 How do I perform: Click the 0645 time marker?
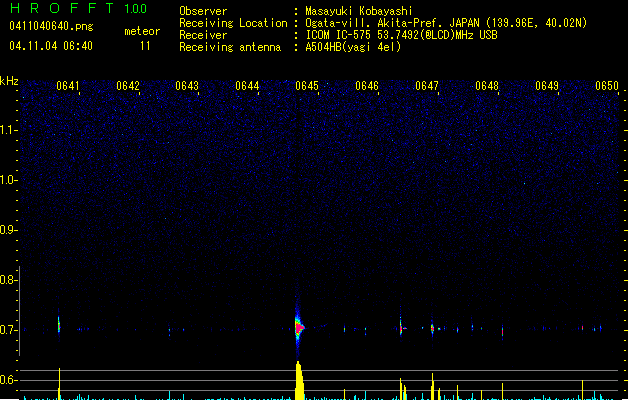coord(307,86)
